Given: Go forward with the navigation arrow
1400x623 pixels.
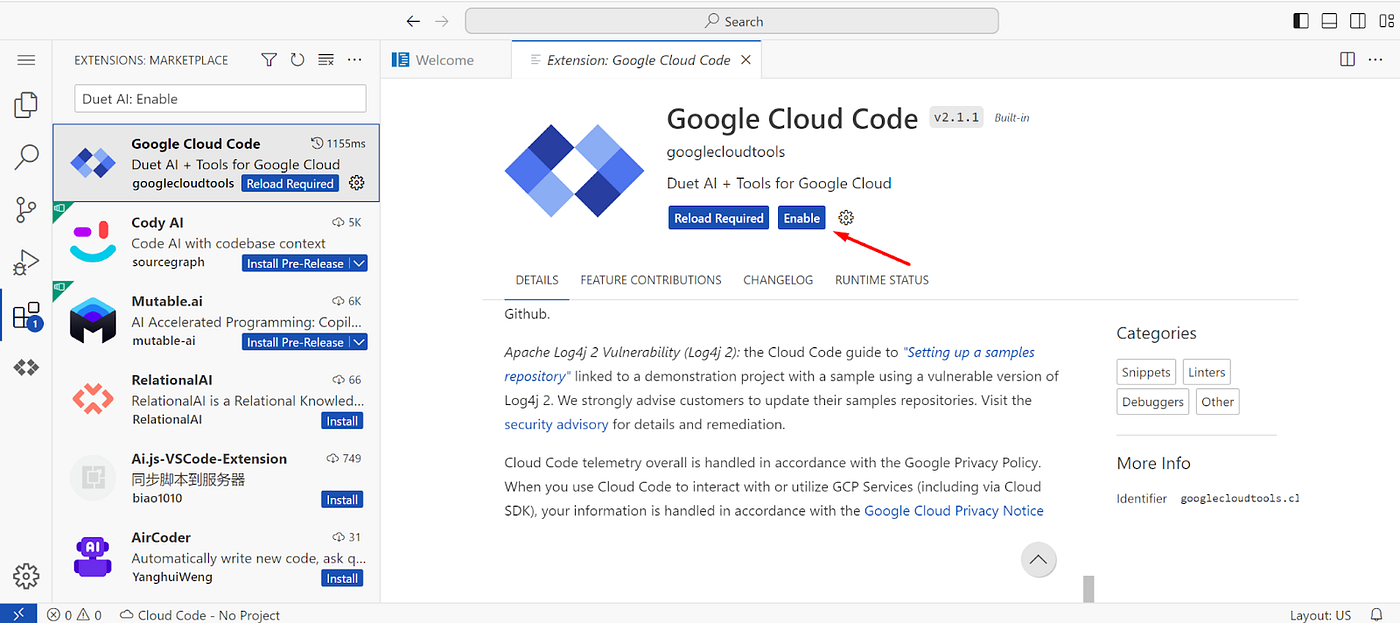Looking at the screenshot, I should [442, 21].
